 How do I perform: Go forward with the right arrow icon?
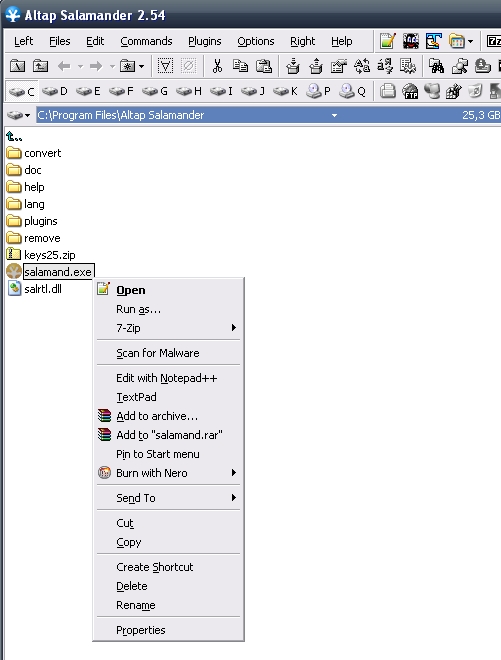point(96,66)
